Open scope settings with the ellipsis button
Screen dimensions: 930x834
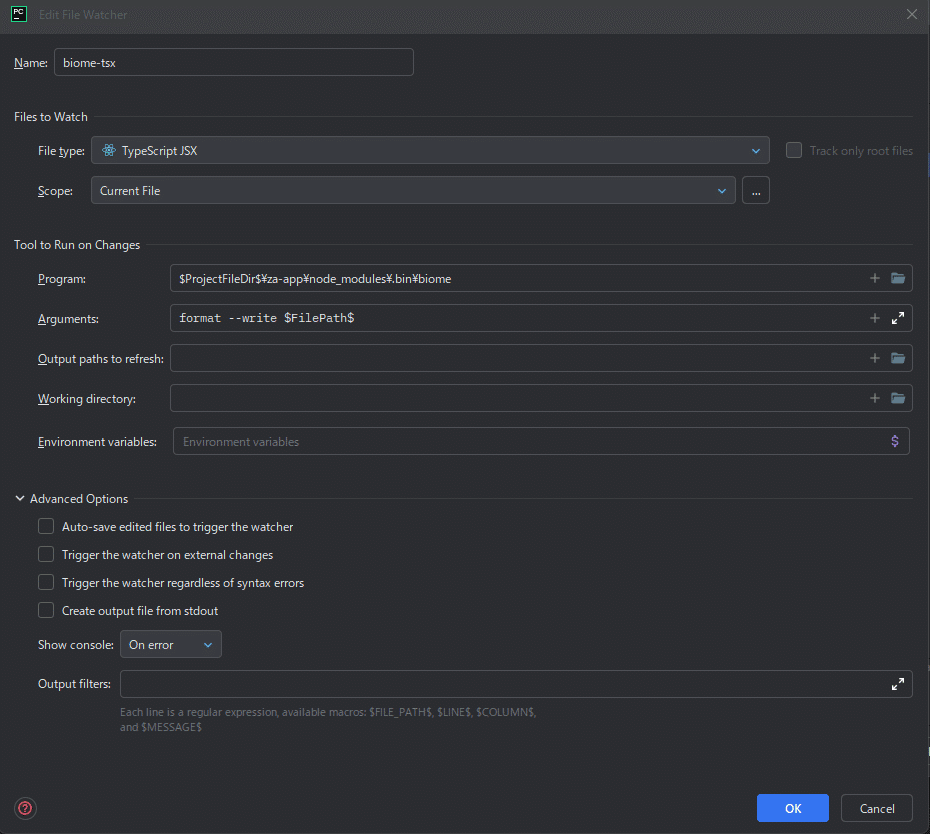pyautogui.click(x=755, y=190)
